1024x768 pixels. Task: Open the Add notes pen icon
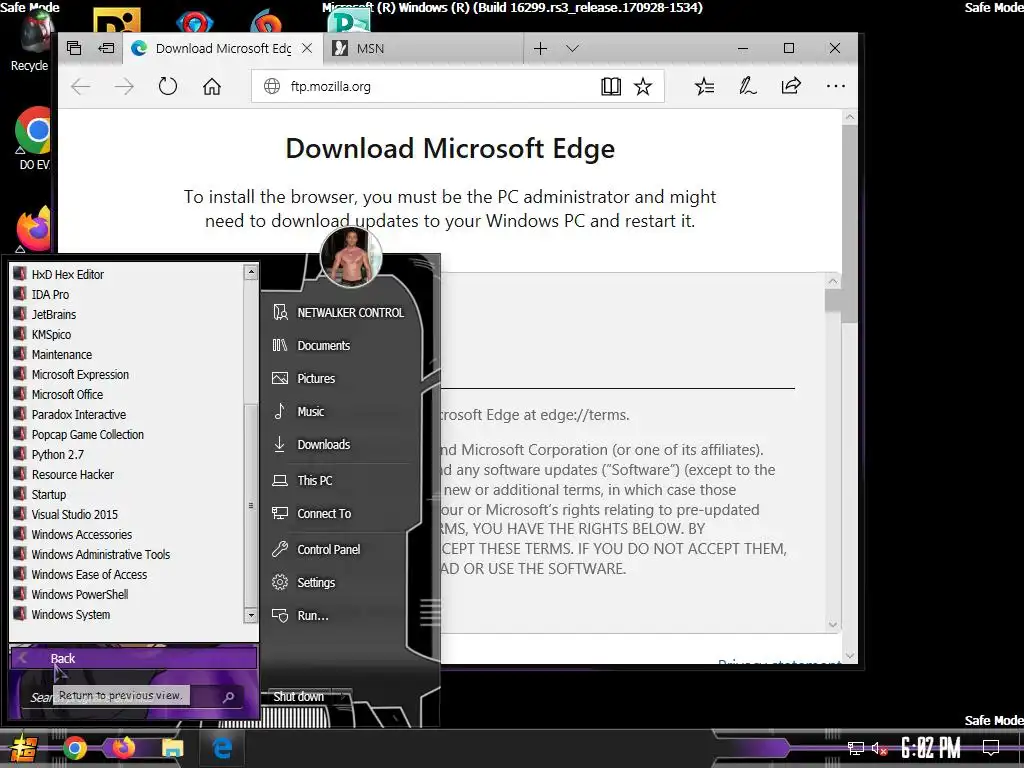pos(748,86)
